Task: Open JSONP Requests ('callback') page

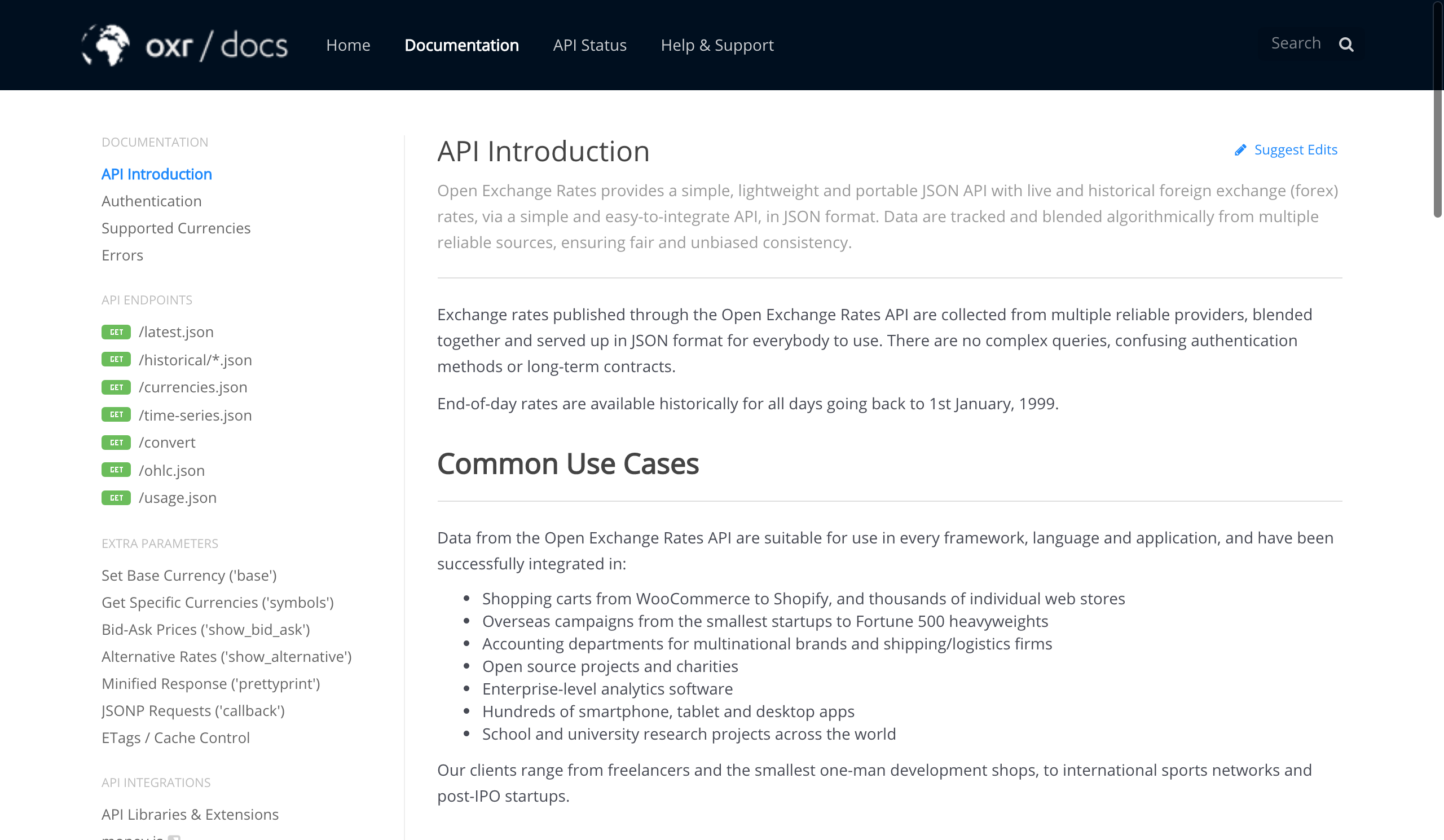Action: pyautogui.click(x=193, y=710)
